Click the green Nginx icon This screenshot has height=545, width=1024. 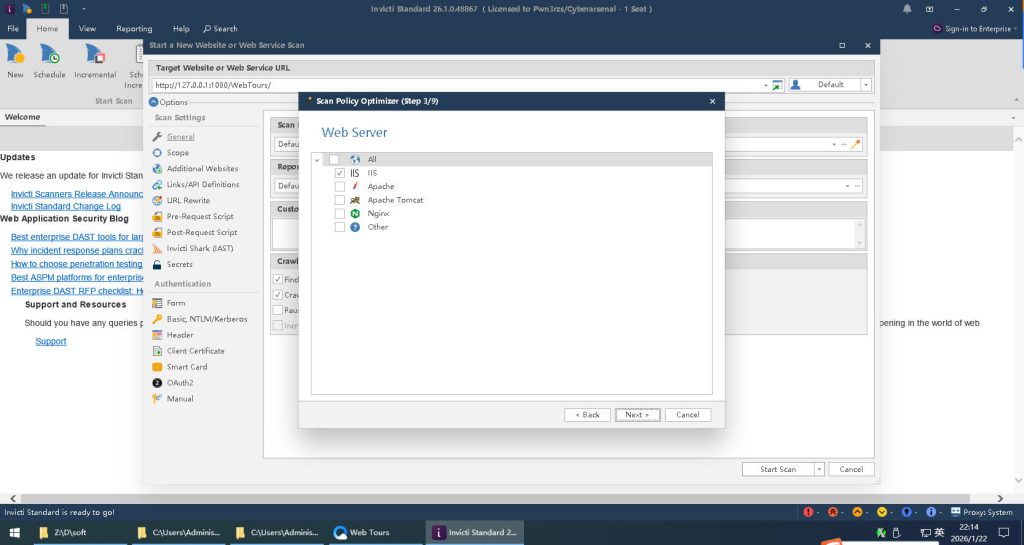[x=355, y=214]
